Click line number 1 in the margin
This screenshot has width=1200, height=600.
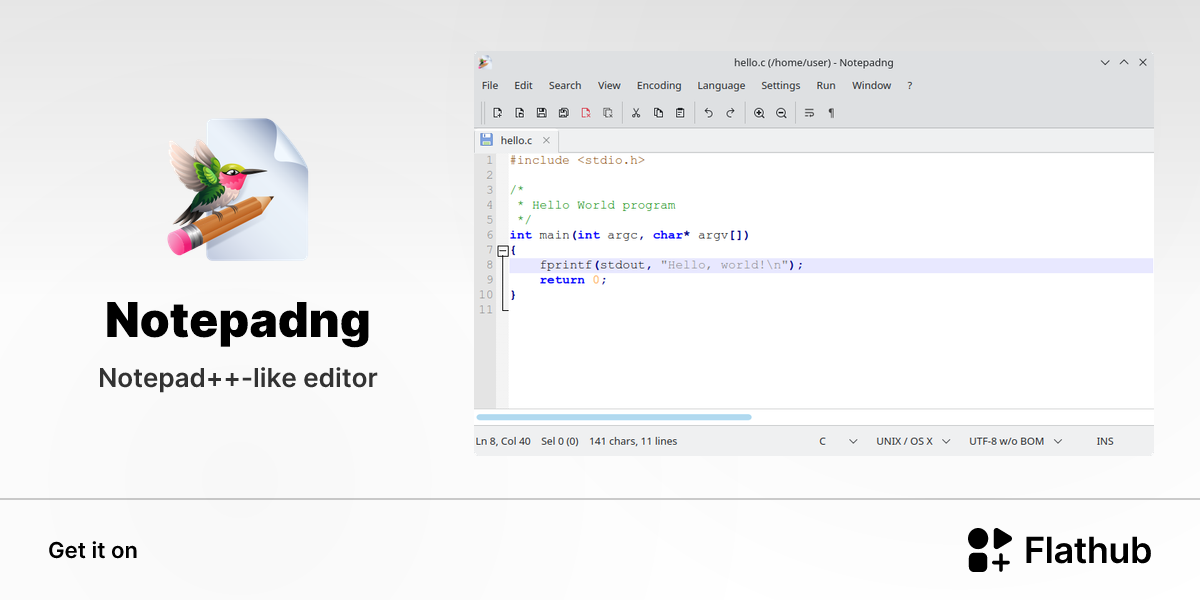(x=489, y=160)
